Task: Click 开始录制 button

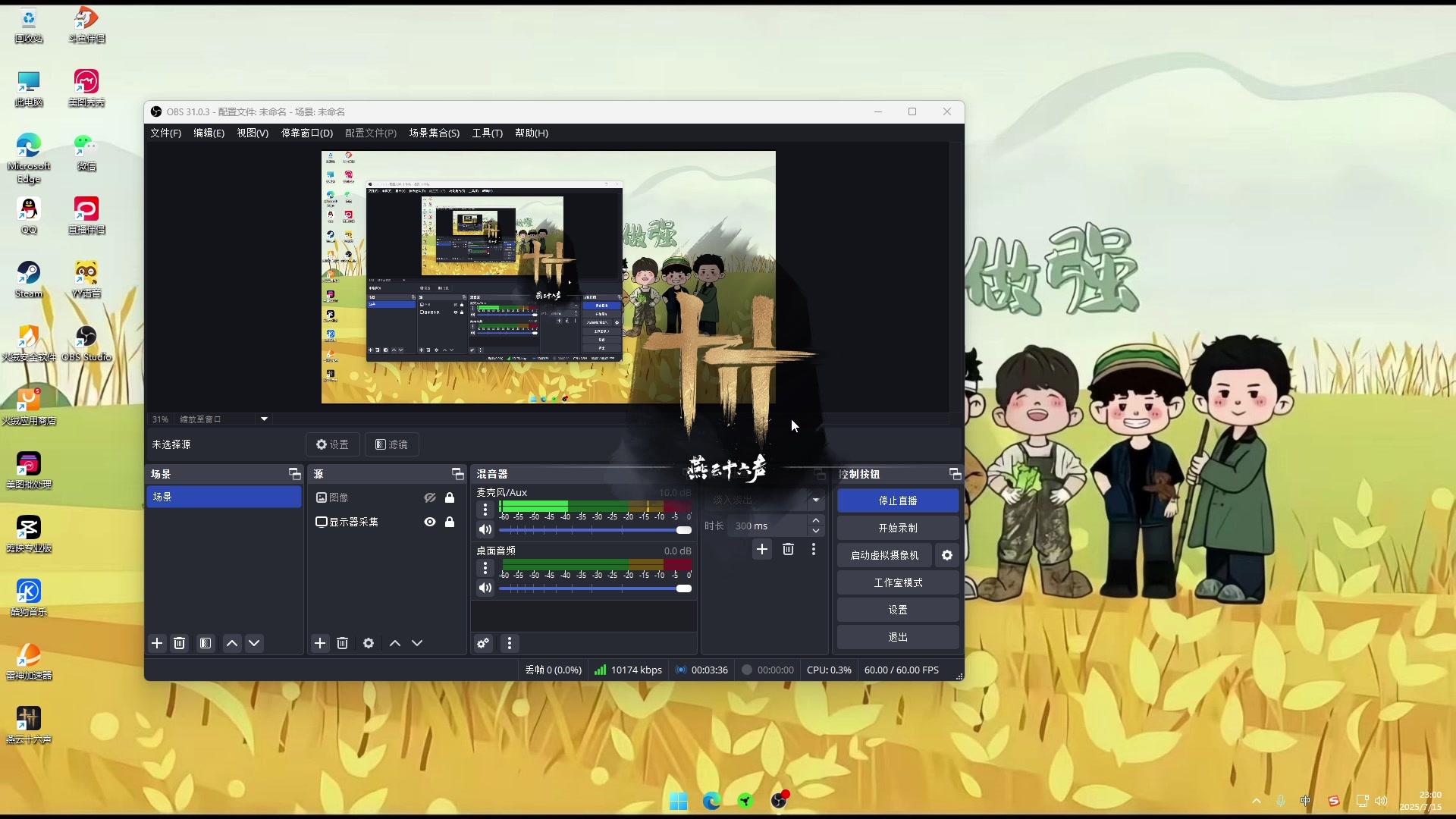Action: pos(898,528)
